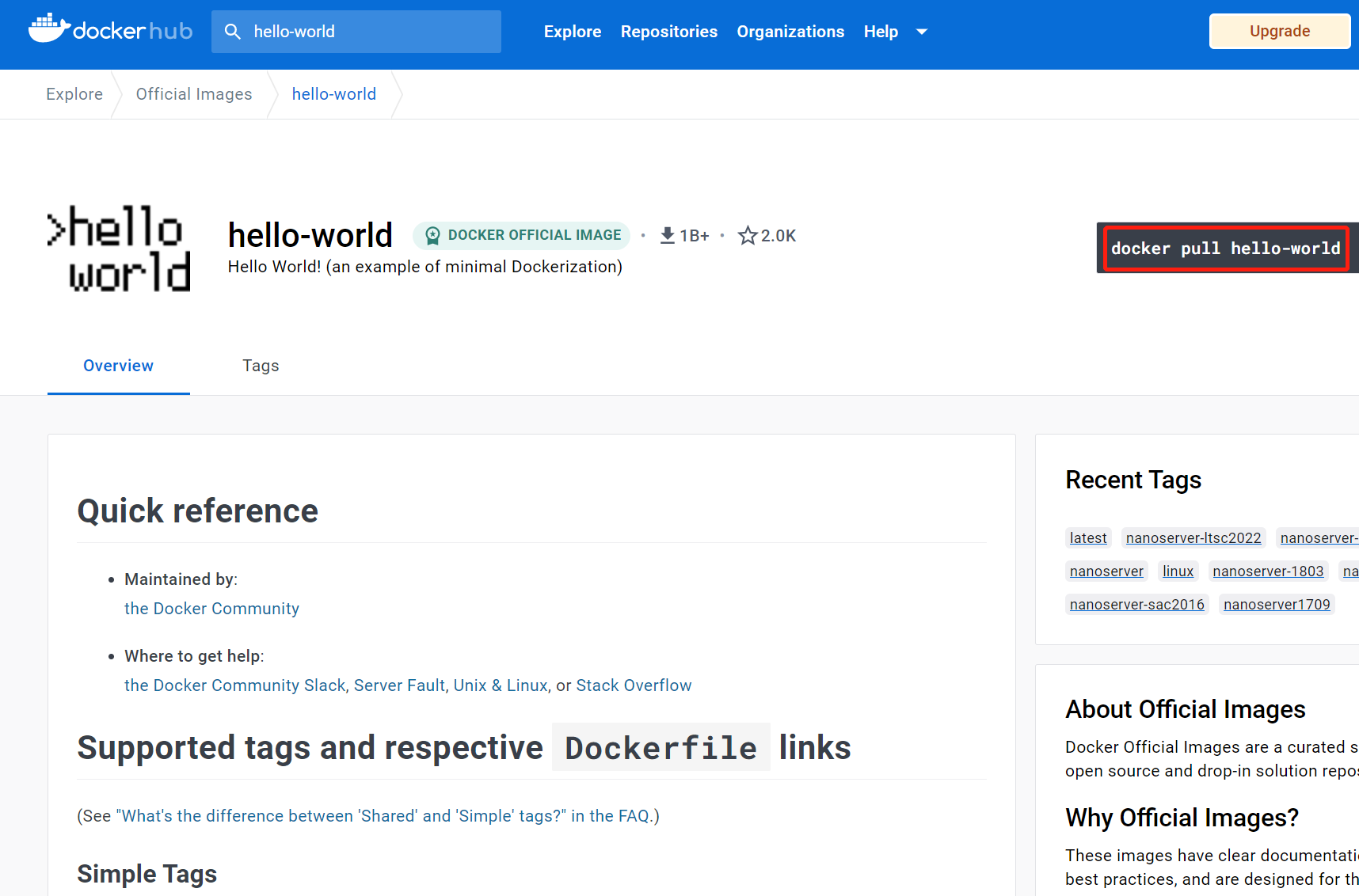Click the upgrade crown area in top bar
Screen dimensions: 1359x896
click(1279, 31)
